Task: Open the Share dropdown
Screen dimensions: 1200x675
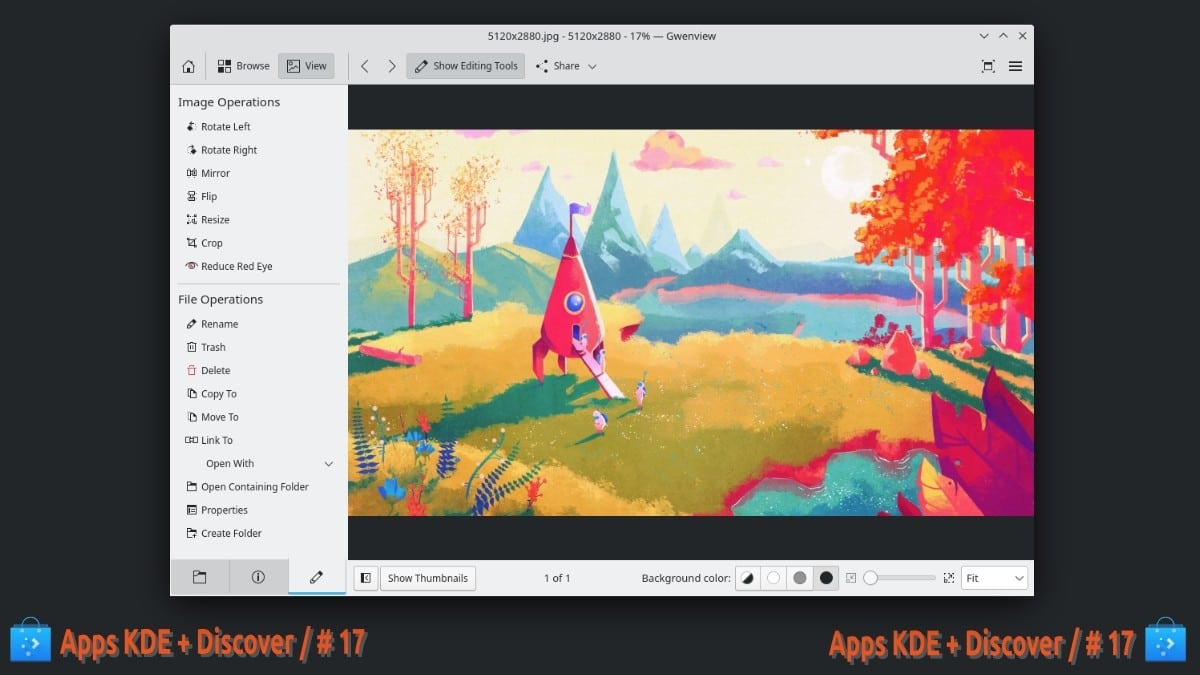Action: pyautogui.click(x=566, y=66)
